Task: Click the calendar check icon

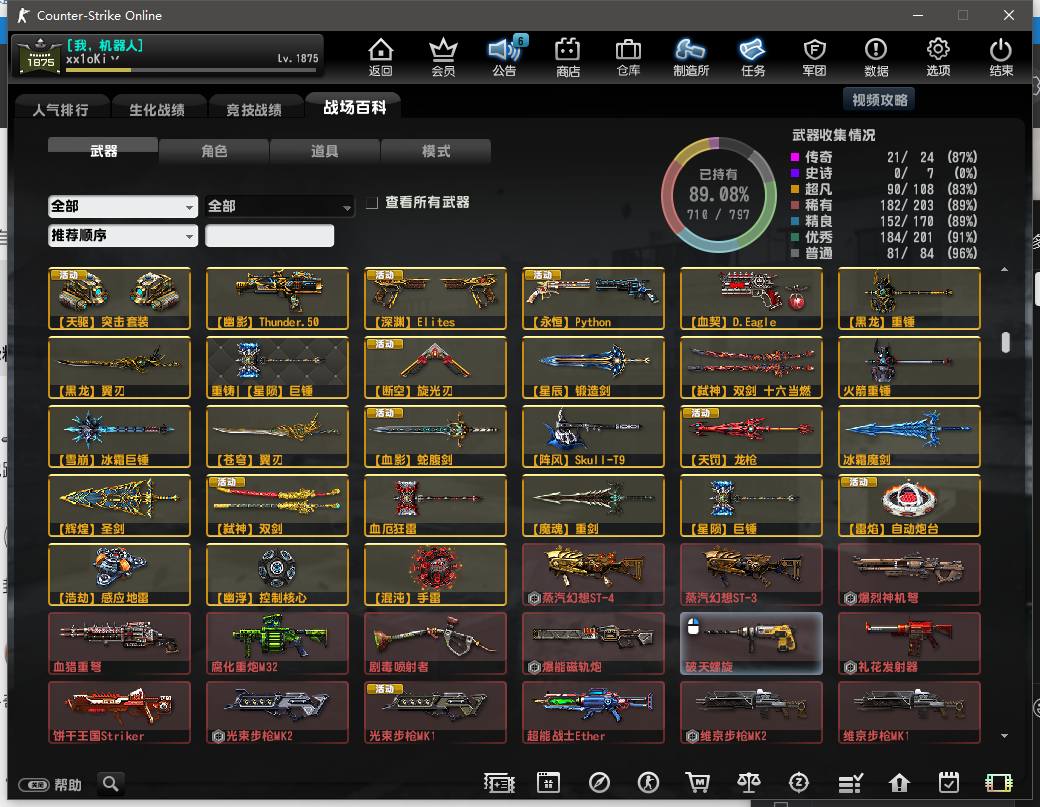Action: click(948, 783)
